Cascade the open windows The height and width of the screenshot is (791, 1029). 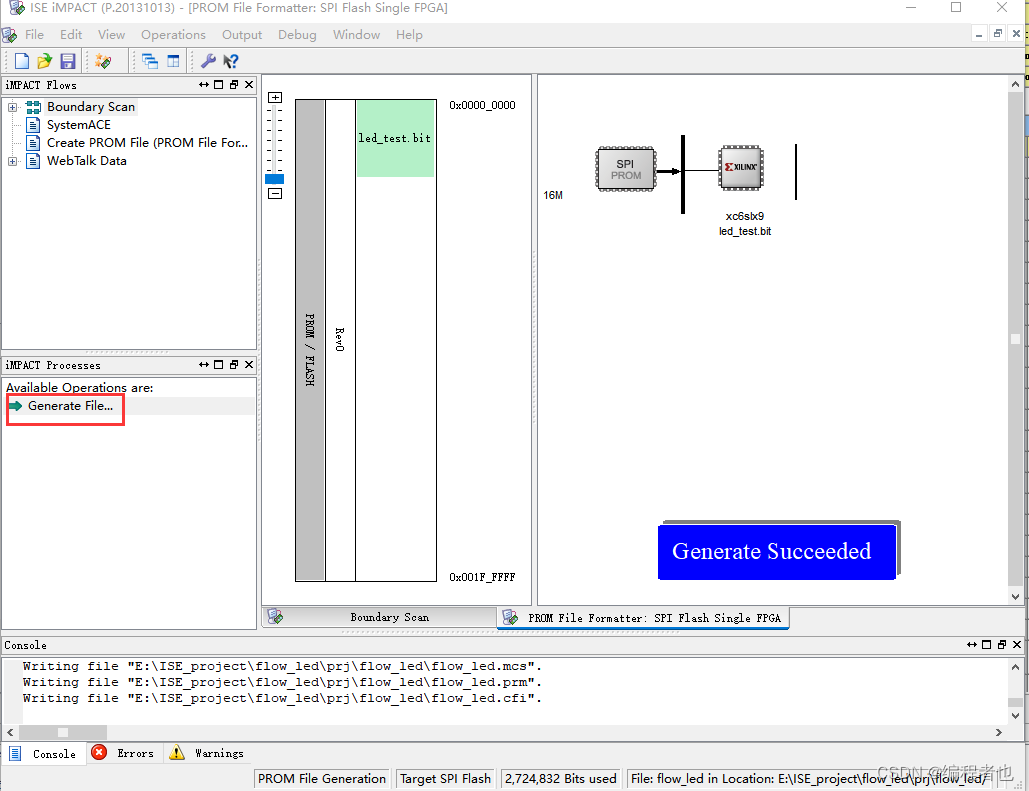[152, 60]
